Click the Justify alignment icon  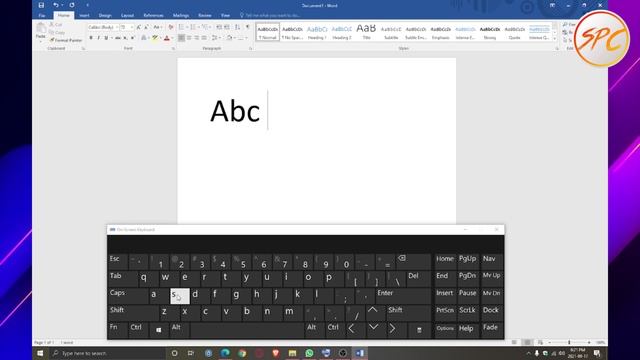pos(204,38)
